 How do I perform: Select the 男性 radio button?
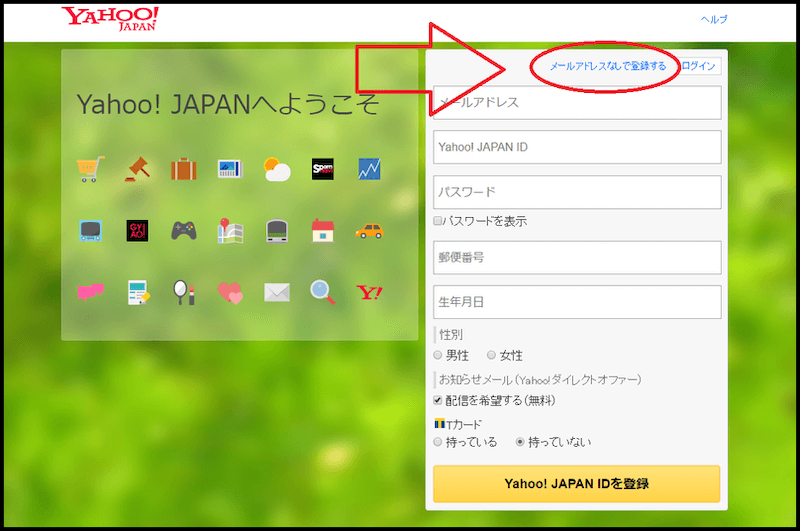[x=438, y=355]
